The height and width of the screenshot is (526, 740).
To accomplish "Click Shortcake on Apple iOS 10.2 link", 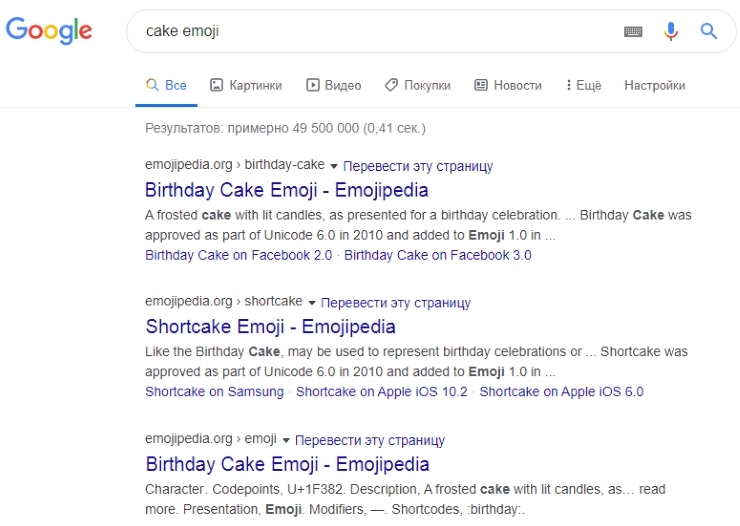I will (381, 392).
